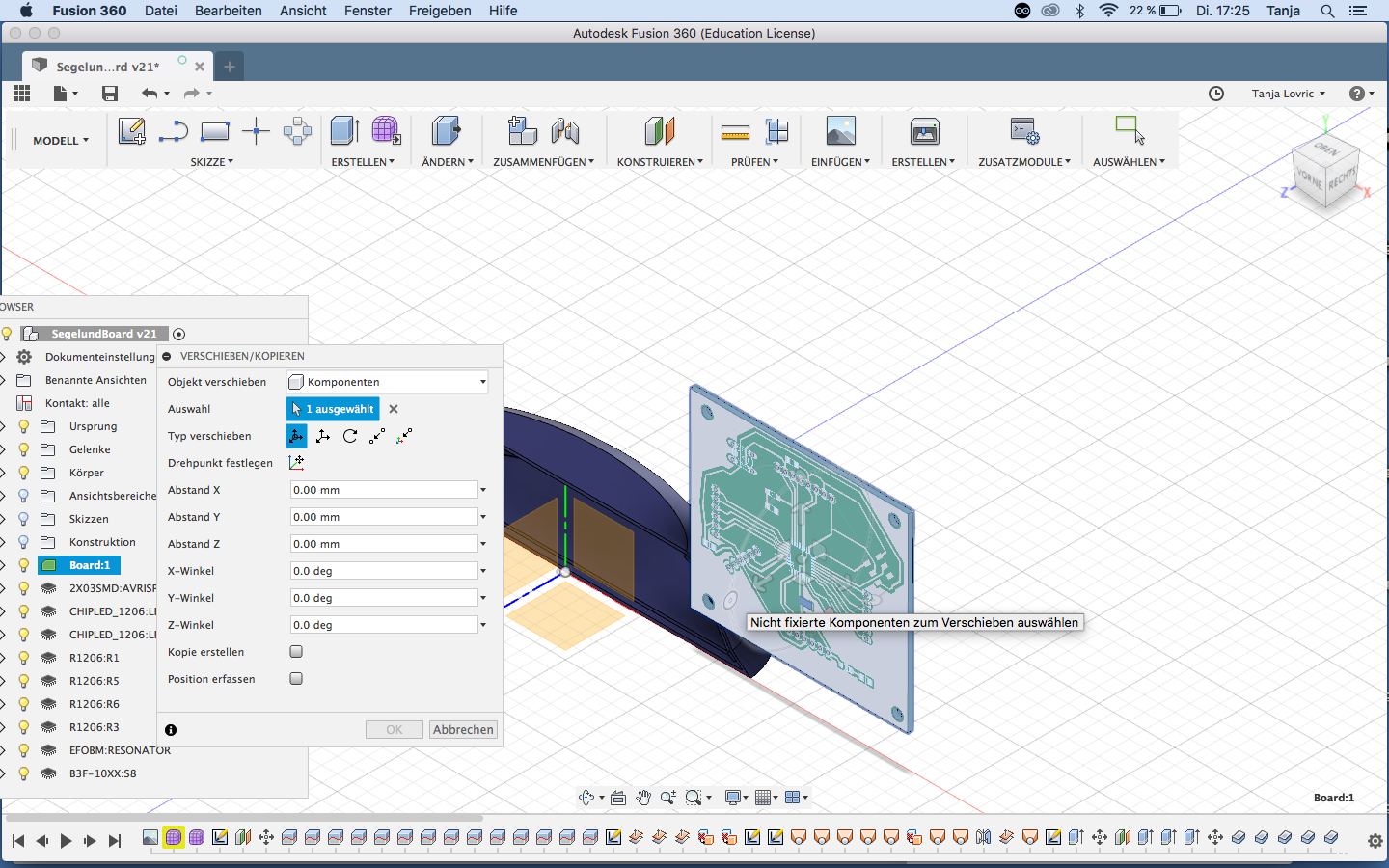The image size is (1389, 868).
Task: Toggle visibility bulb for Gelenke
Action: tap(24, 449)
